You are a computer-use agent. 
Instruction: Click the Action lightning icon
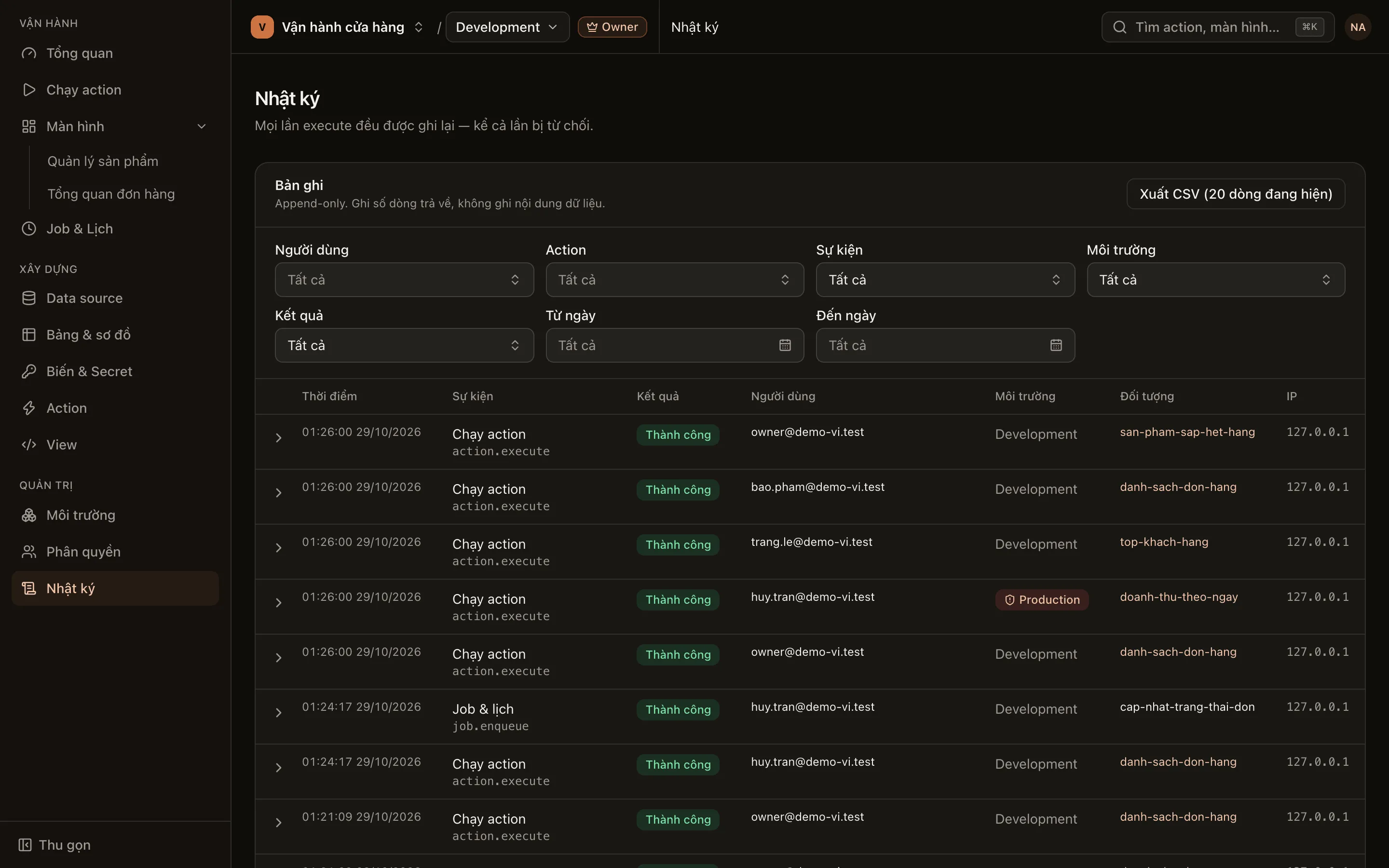click(x=29, y=408)
